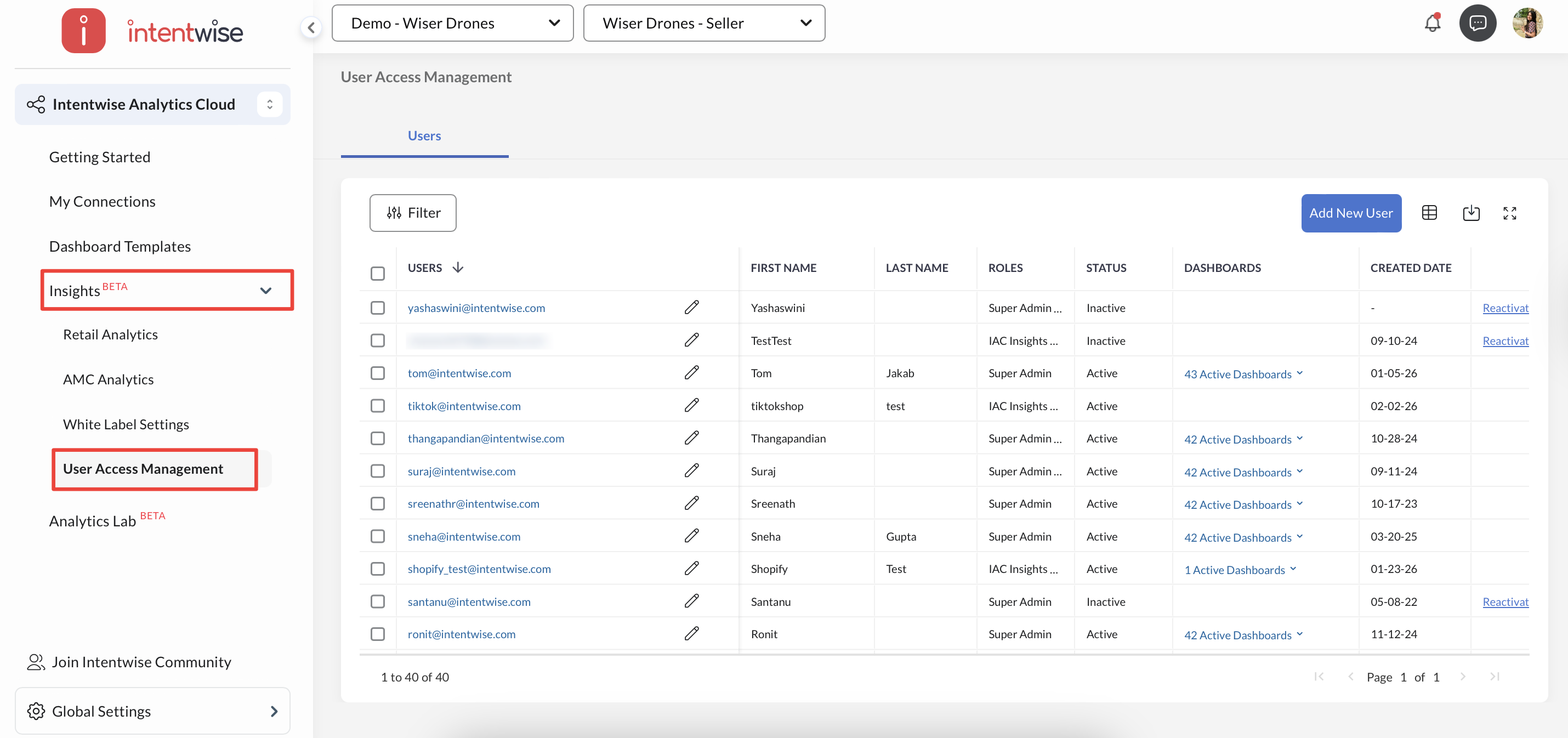Open the chat support icon
The width and height of the screenshot is (1568, 738).
click(1478, 23)
